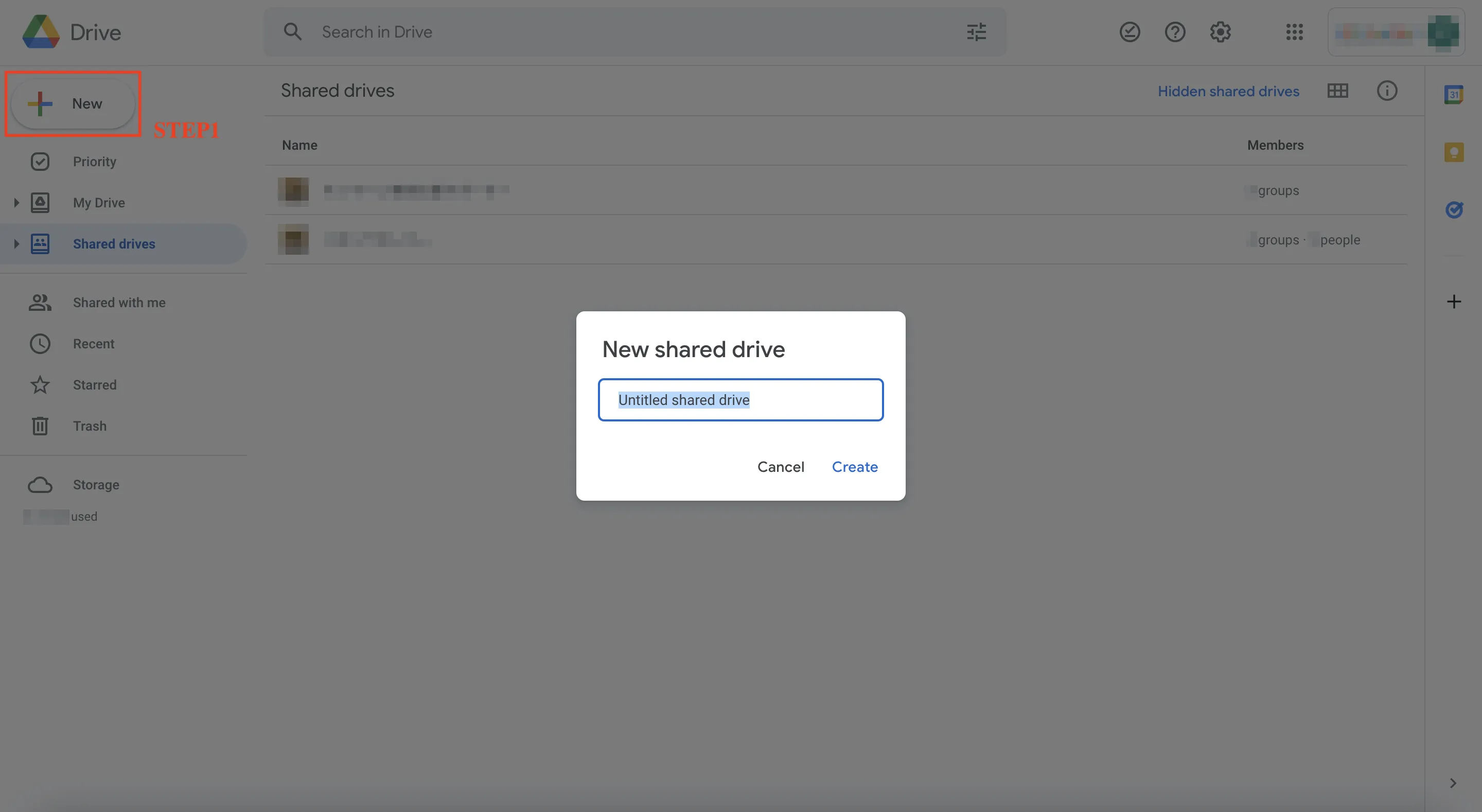Click the New button with plus icon
The height and width of the screenshot is (812, 1482).
73,103
